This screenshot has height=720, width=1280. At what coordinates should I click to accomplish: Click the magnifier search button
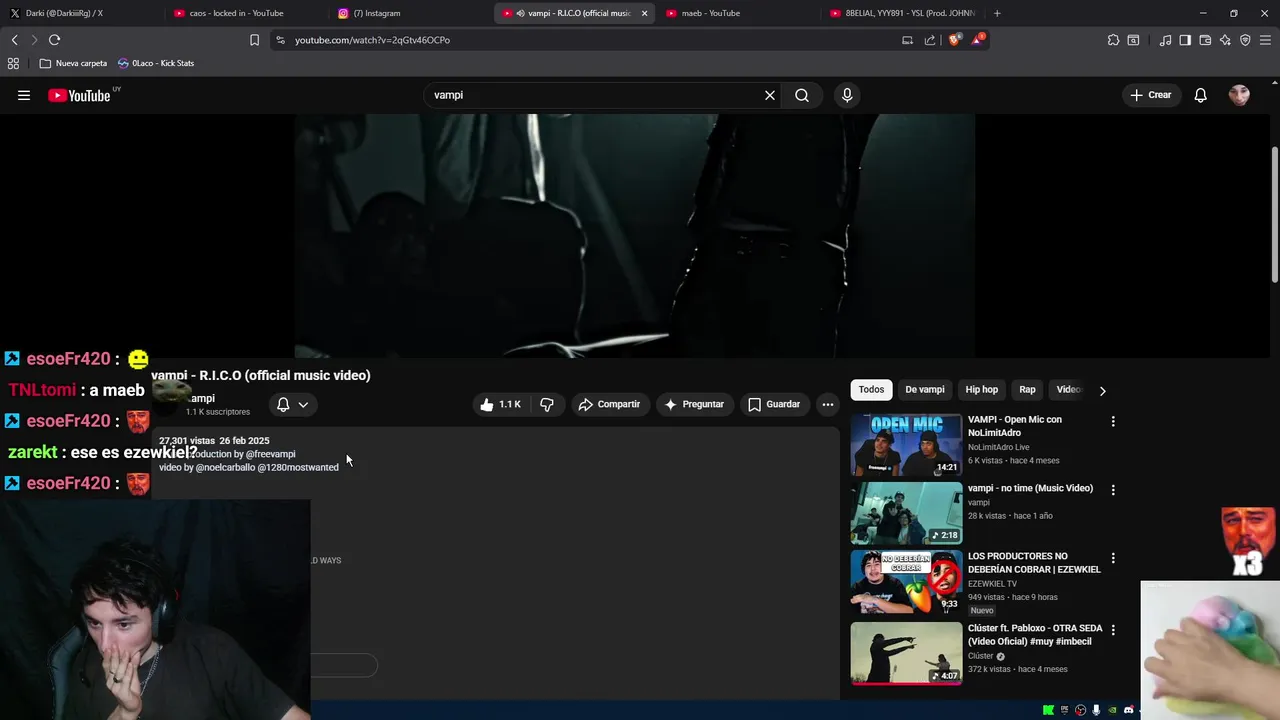802,95
